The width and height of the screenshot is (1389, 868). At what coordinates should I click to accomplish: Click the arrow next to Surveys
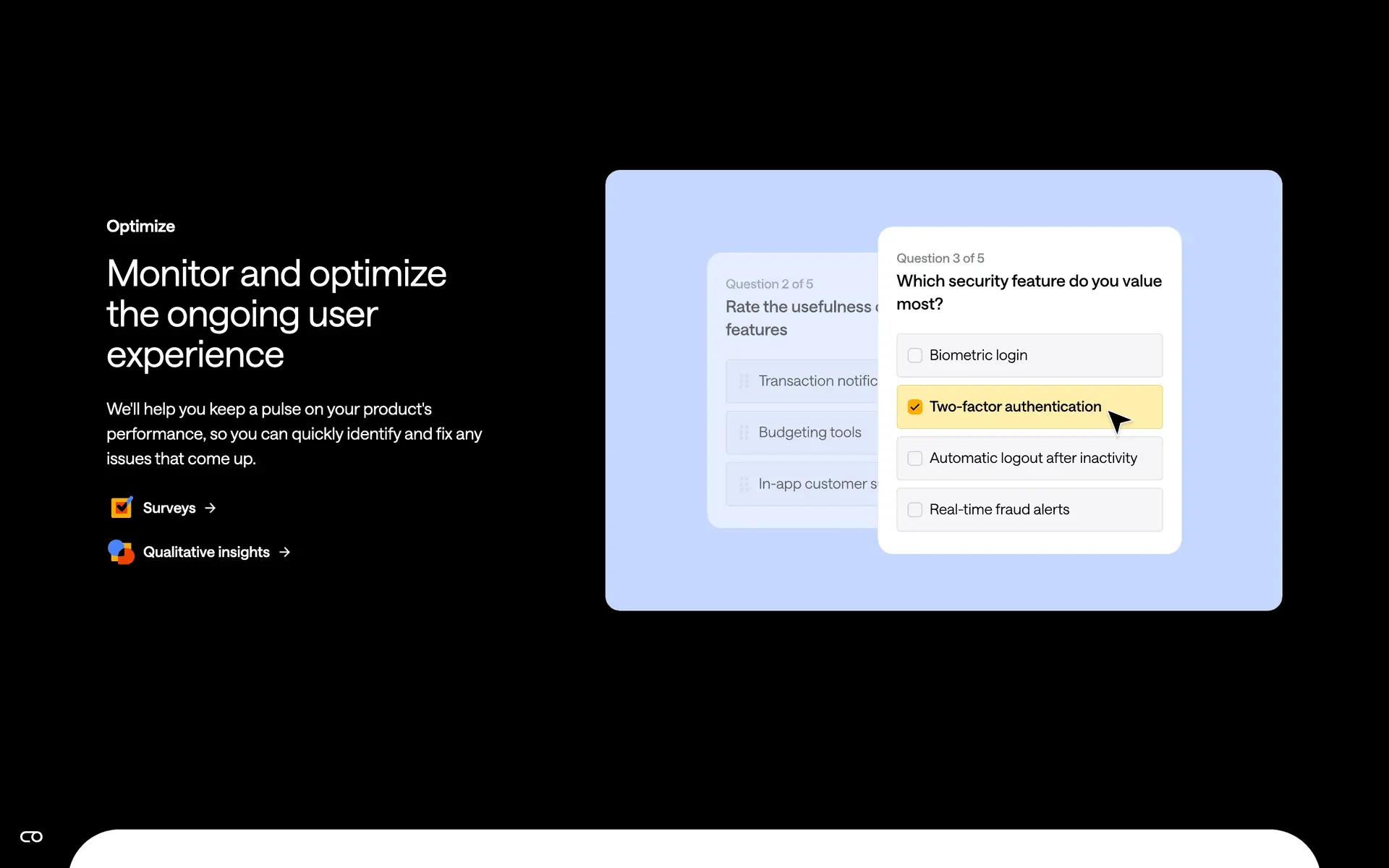click(x=211, y=508)
